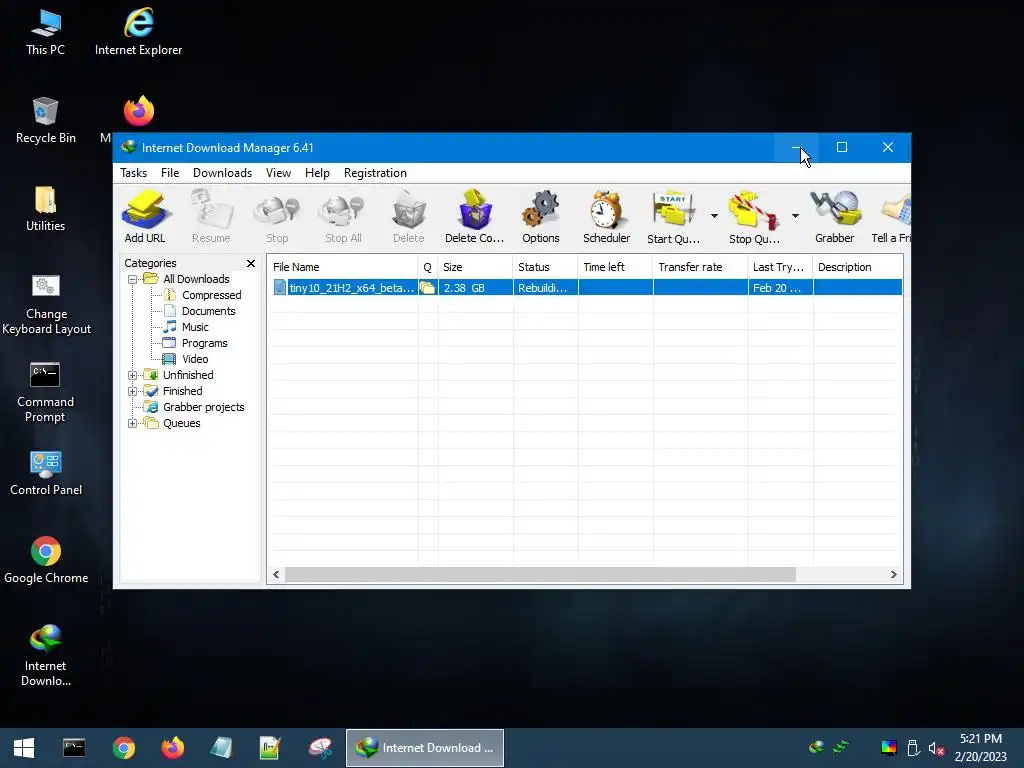
Task: Open the View menu
Action: (x=278, y=173)
